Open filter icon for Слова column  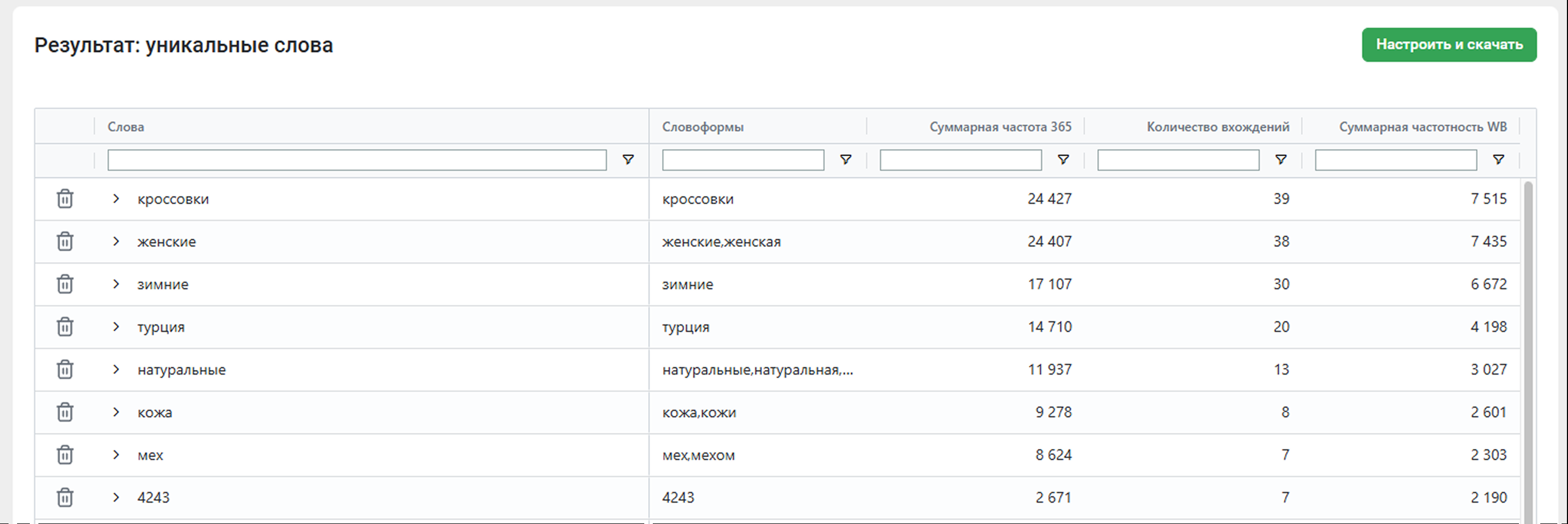click(x=628, y=160)
